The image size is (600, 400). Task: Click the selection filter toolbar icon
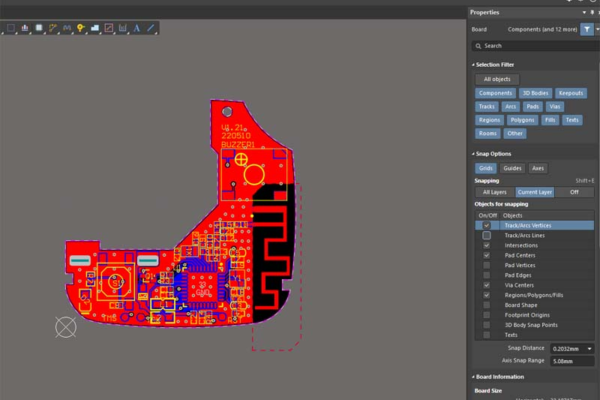click(x=13, y=28)
